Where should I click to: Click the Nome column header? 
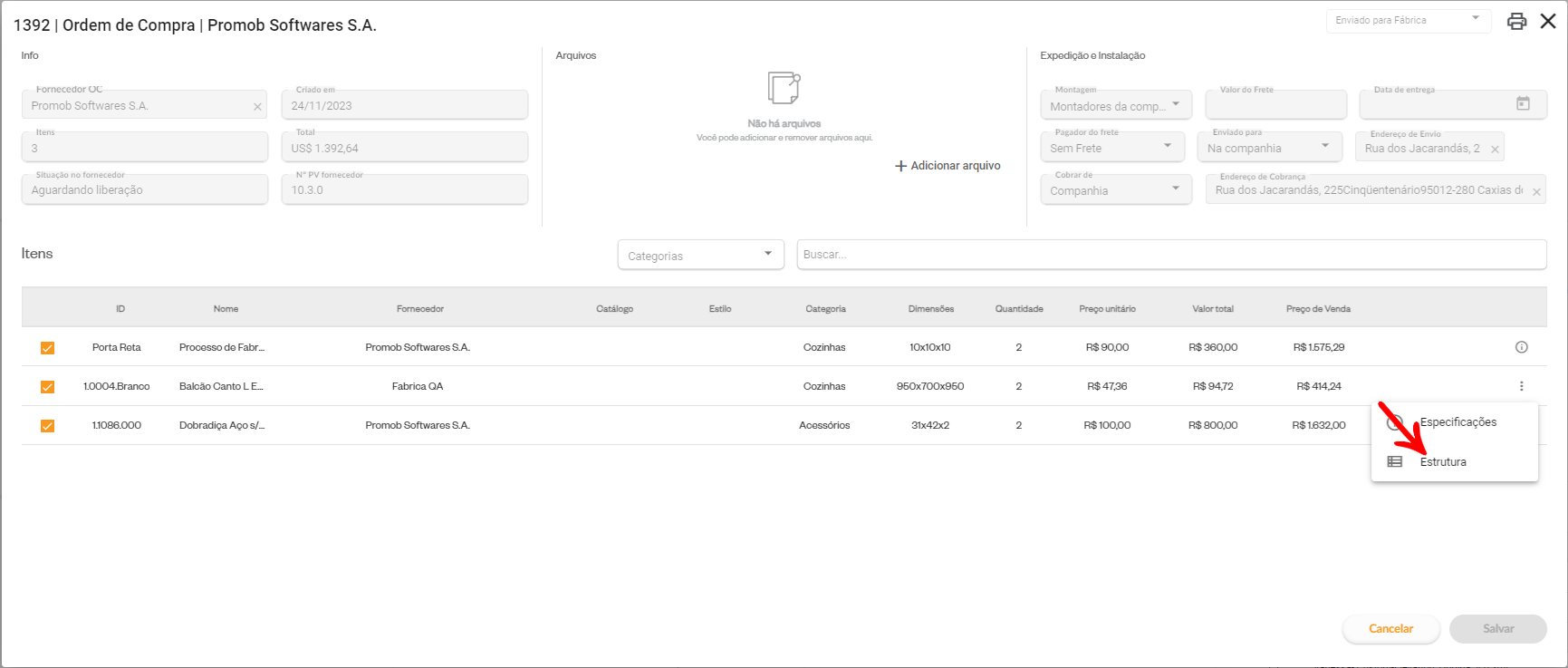point(226,309)
